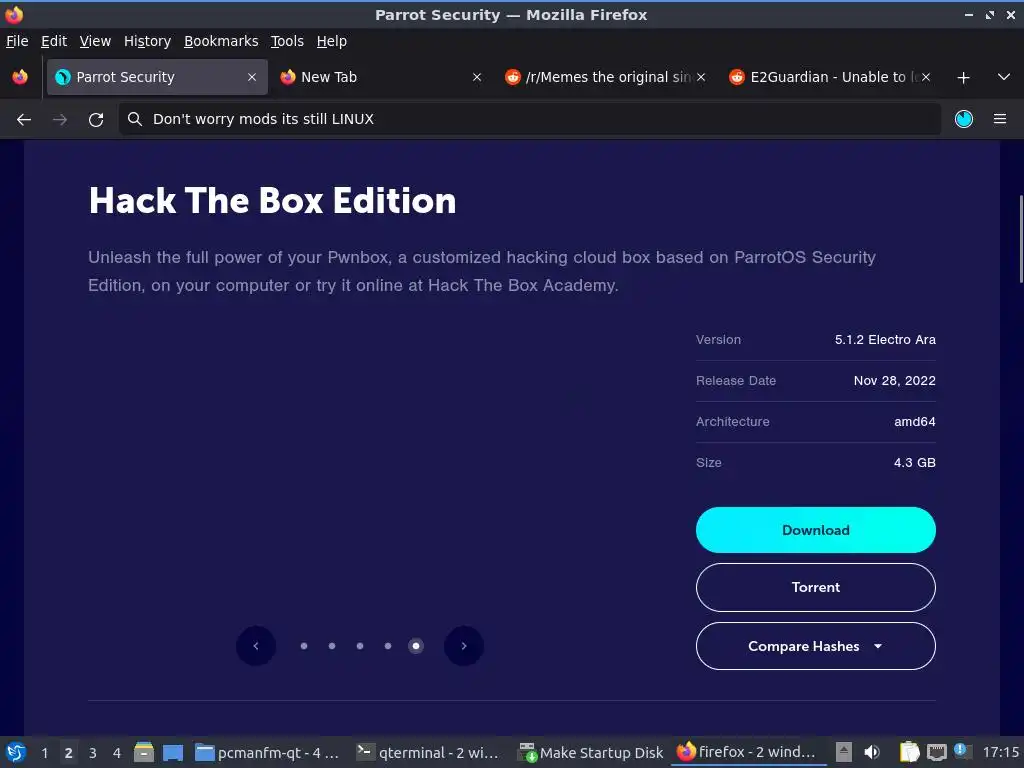Image resolution: width=1024 pixels, height=768 pixels.
Task: Open the History menu
Action: coord(147,41)
